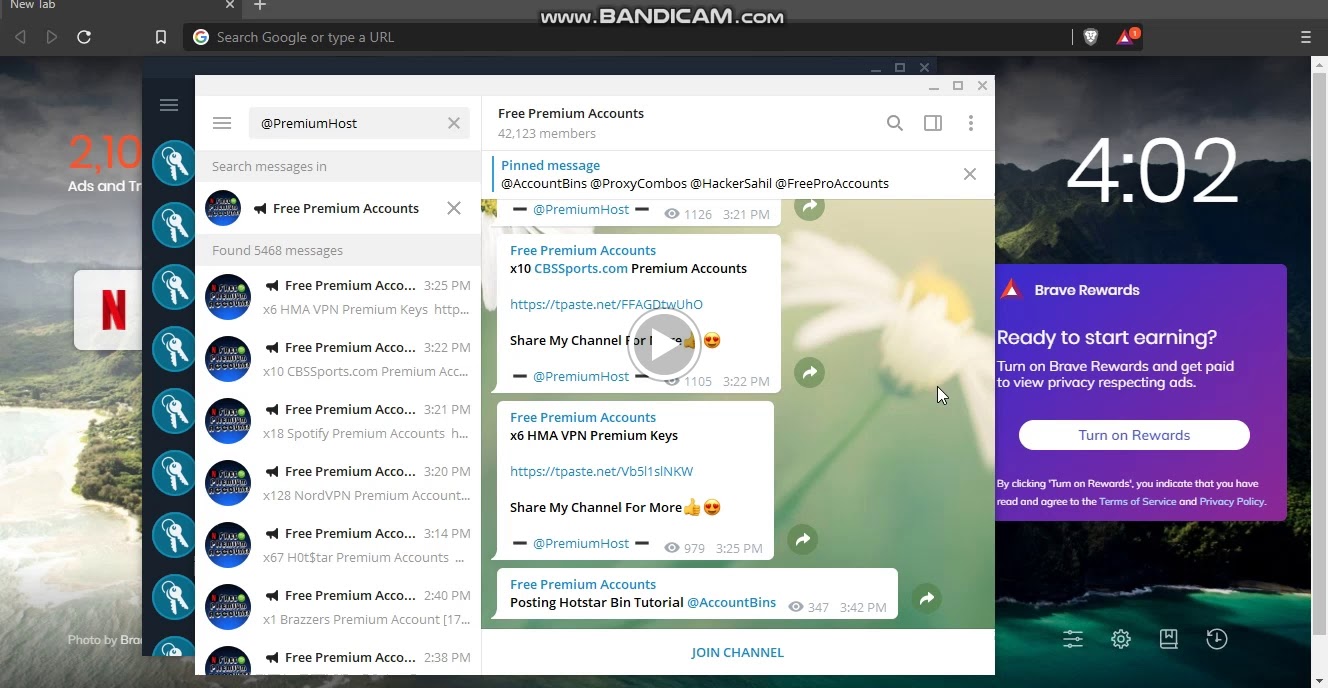Open the 3:20 PM NordVPN search result
Screen dimensions: 1328x688
click(338, 483)
